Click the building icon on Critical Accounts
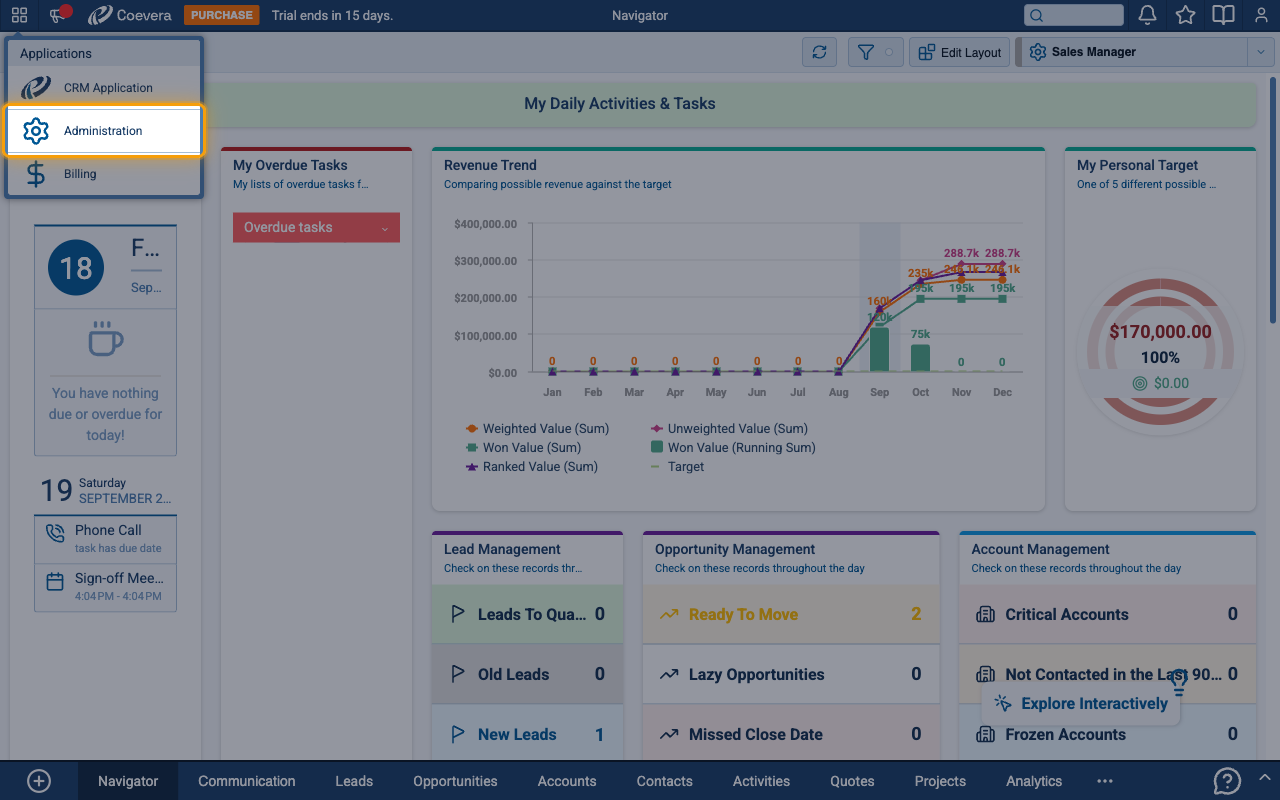This screenshot has height=800, width=1280. click(985, 614)
